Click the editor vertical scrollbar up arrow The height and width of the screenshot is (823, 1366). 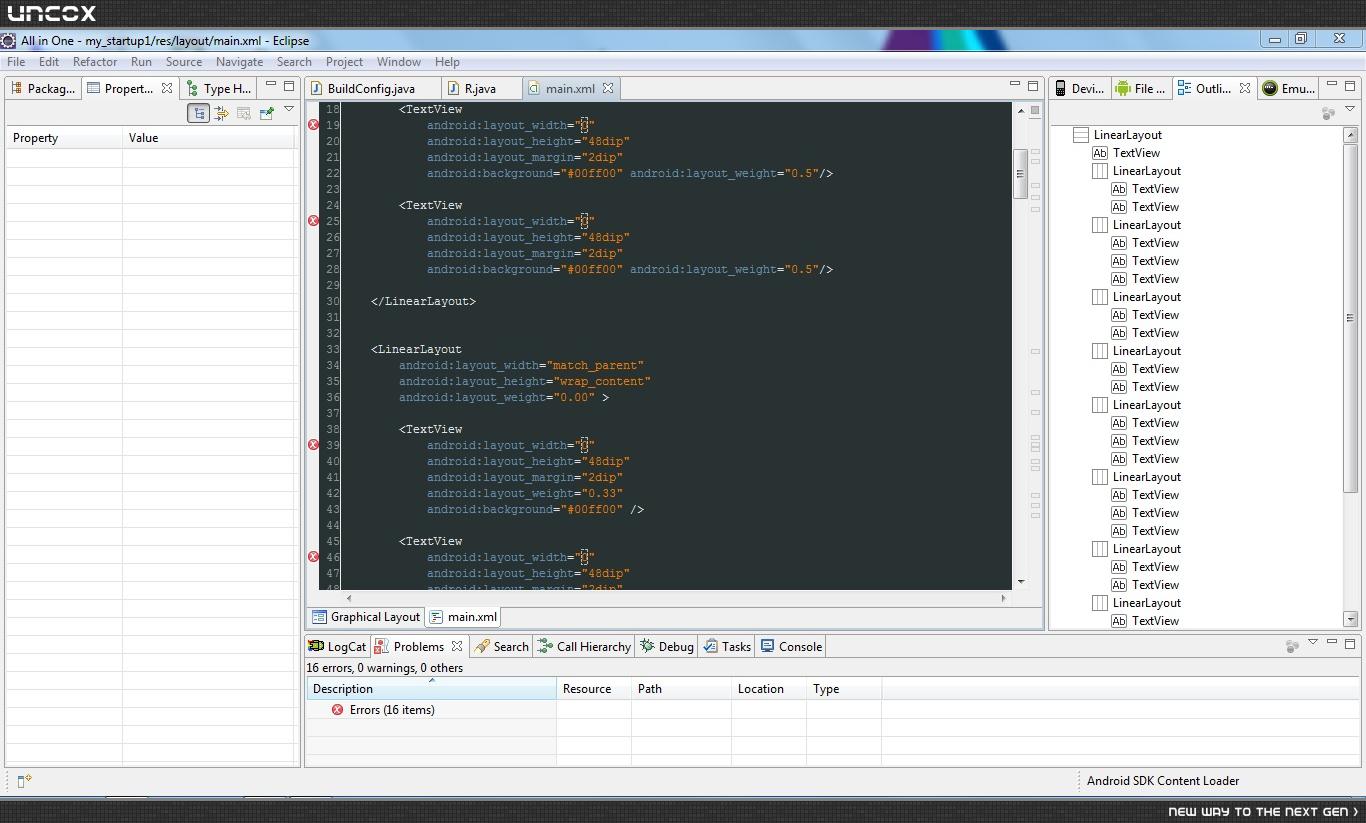coord(1021,110)
